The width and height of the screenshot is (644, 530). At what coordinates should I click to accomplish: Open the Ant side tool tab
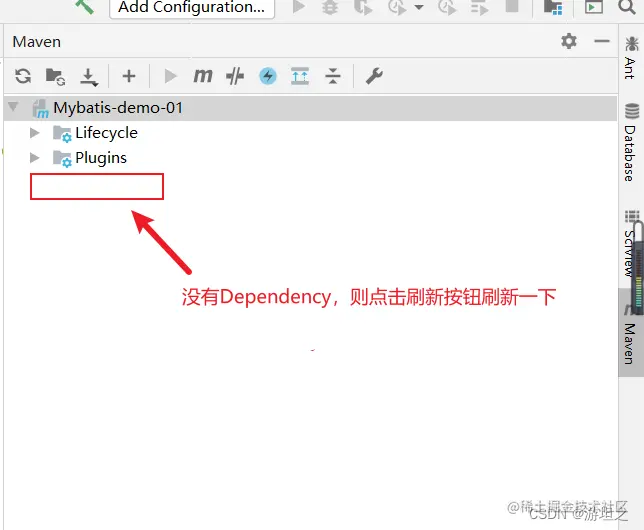pos(630,58)
